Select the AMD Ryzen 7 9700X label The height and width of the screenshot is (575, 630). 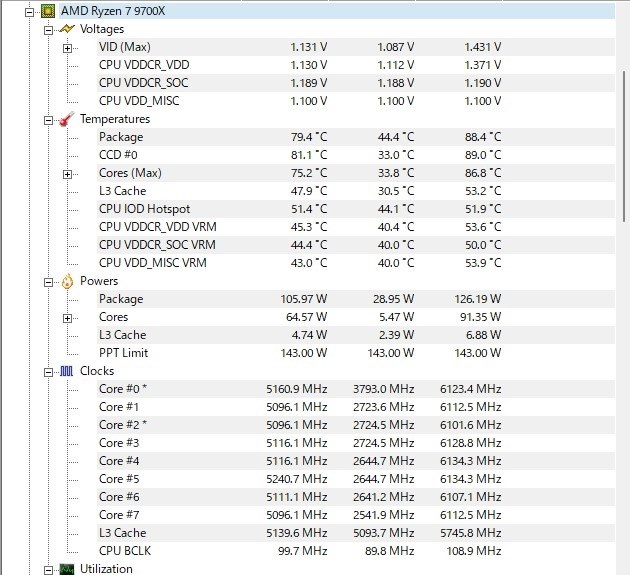click(x=113, y=11)
